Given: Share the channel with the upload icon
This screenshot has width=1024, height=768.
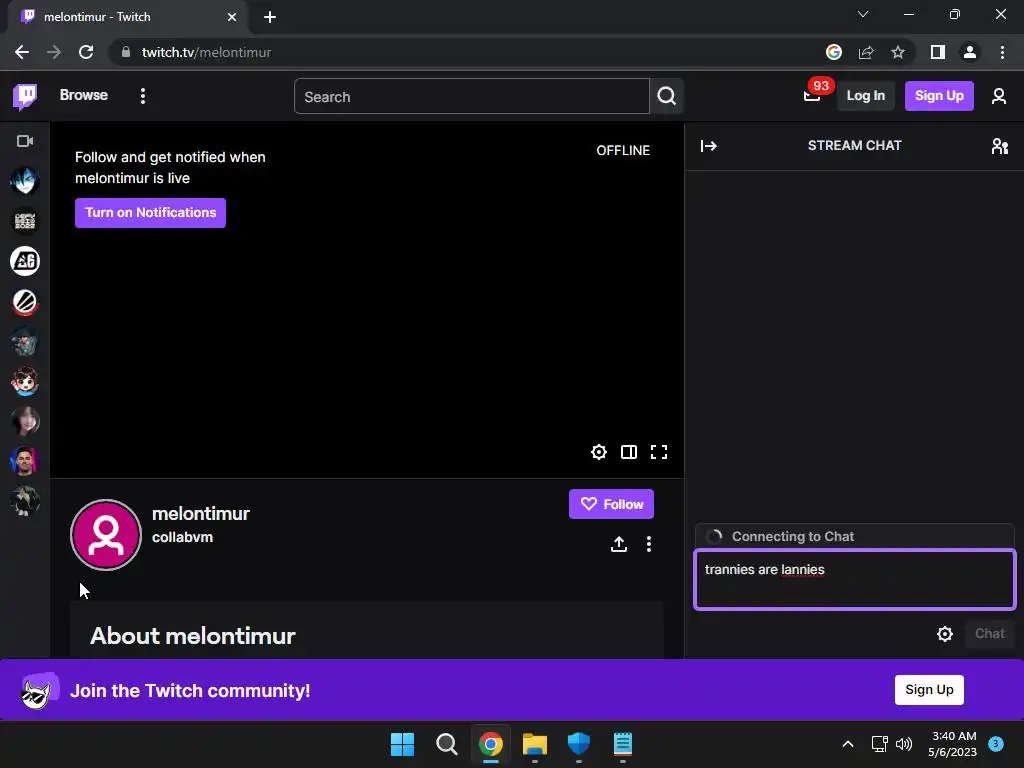Looking at the screenshot, I should pyautogui.click(x=618, y=544).
